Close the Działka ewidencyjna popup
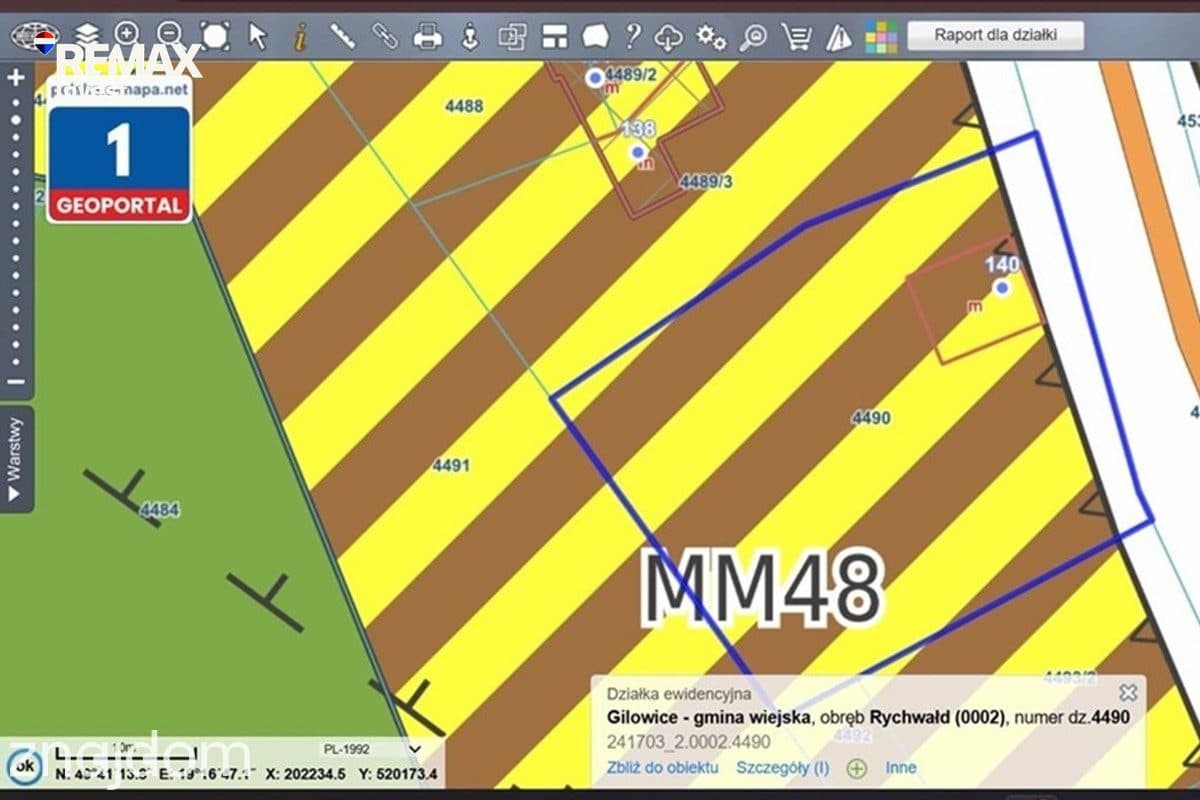The image size is (1200, 800). tap(1128, 692)
